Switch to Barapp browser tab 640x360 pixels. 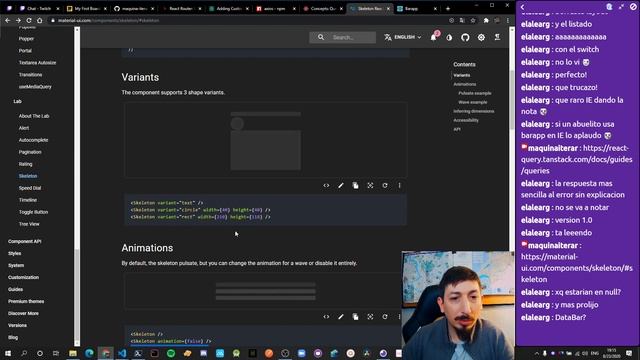click(x=417, y=8)
